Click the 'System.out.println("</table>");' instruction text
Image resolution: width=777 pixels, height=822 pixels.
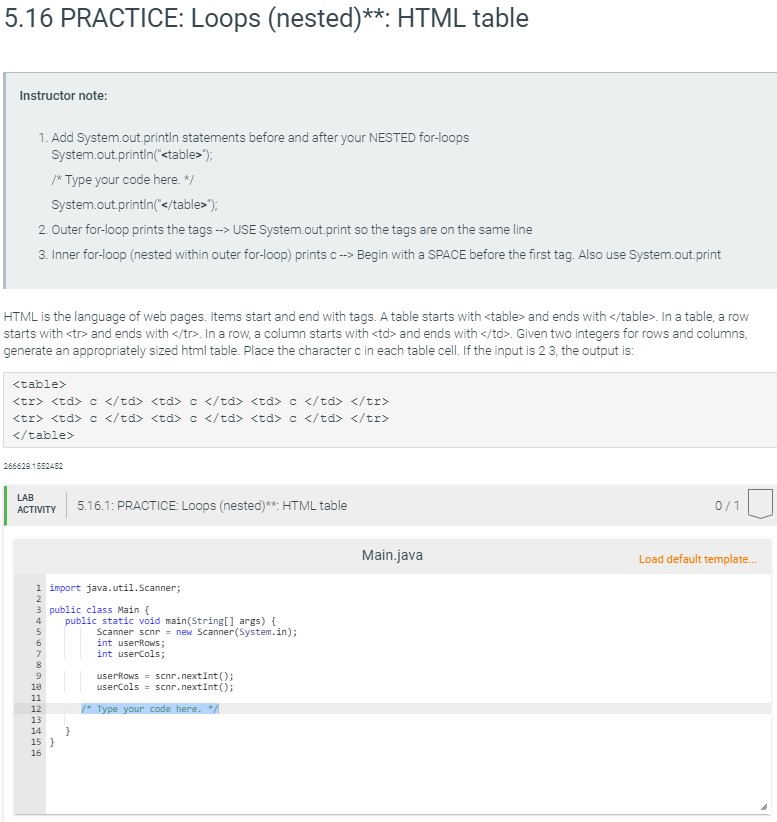(x=134, y=204)
